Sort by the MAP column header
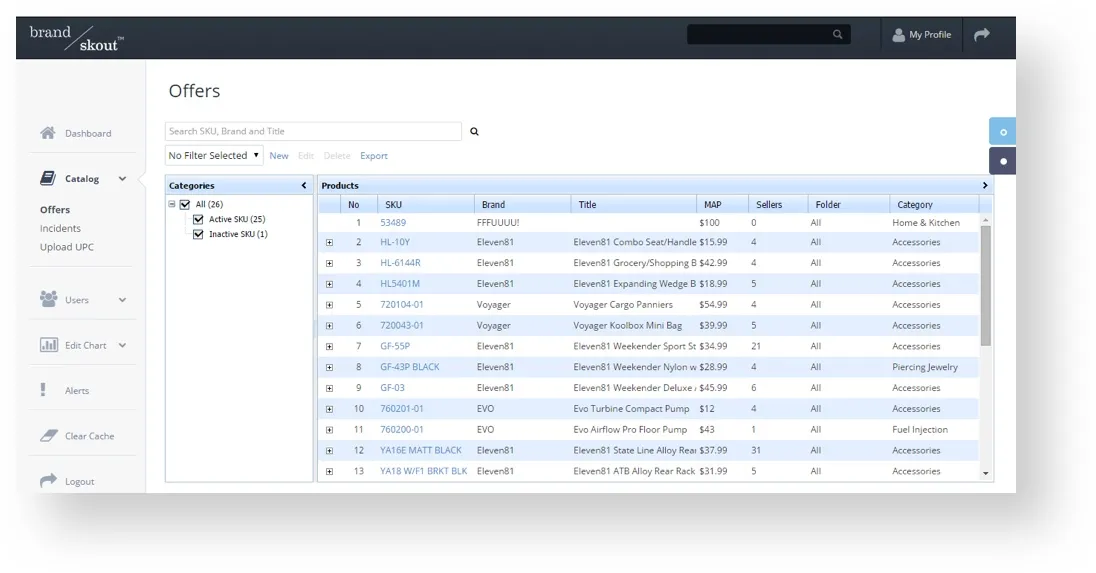The width and height of the screenshot is (1096, 573). 722,205
